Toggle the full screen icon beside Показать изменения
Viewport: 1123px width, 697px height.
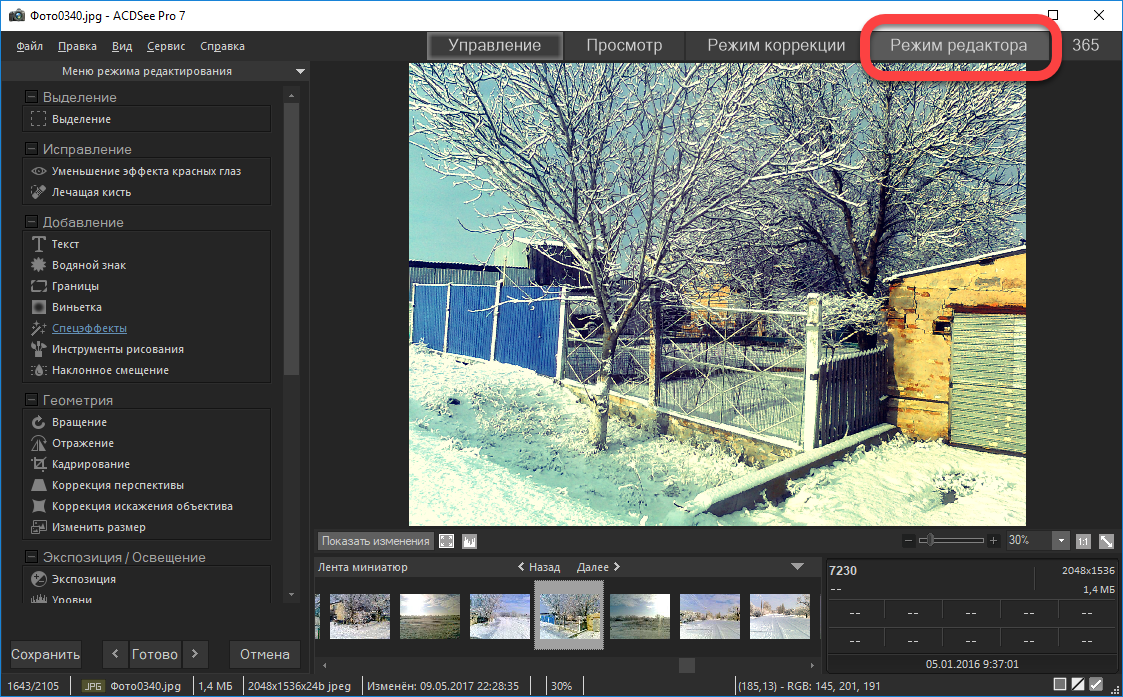pos(447,541)
